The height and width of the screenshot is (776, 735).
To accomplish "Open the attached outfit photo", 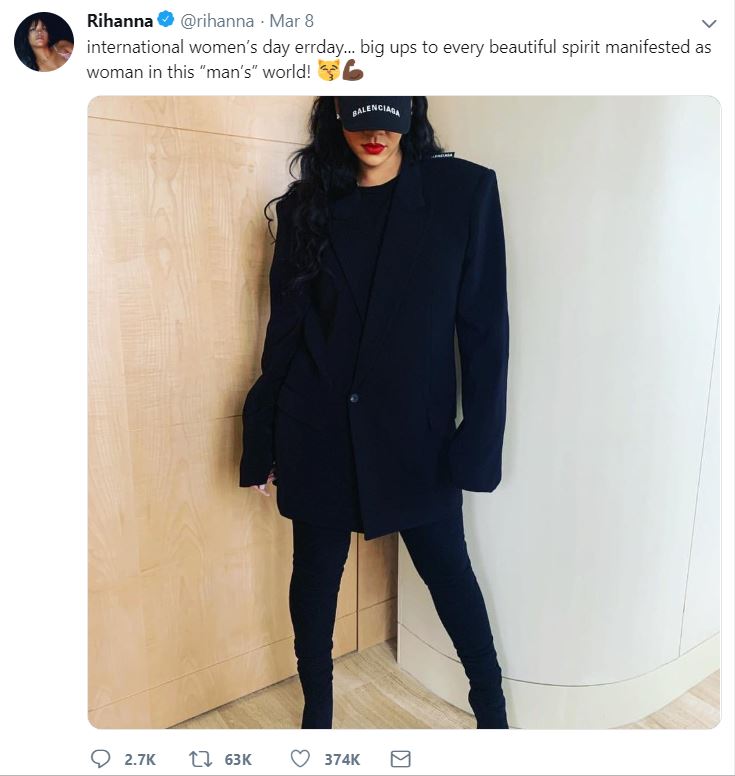I will point(404,412).
